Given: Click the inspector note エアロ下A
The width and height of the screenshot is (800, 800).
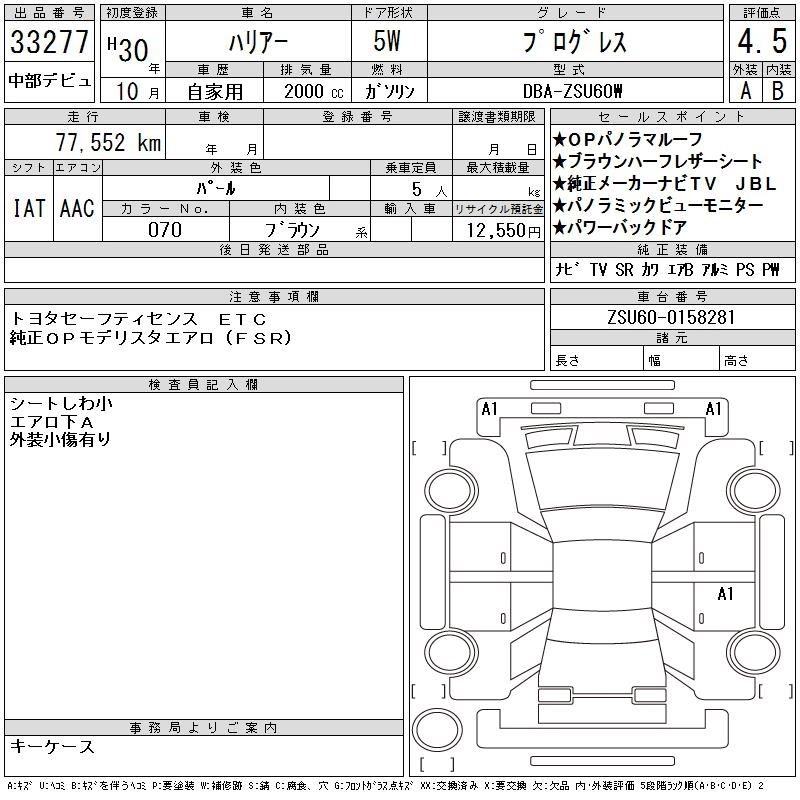Looking at the screenshot, I should 52,422.
